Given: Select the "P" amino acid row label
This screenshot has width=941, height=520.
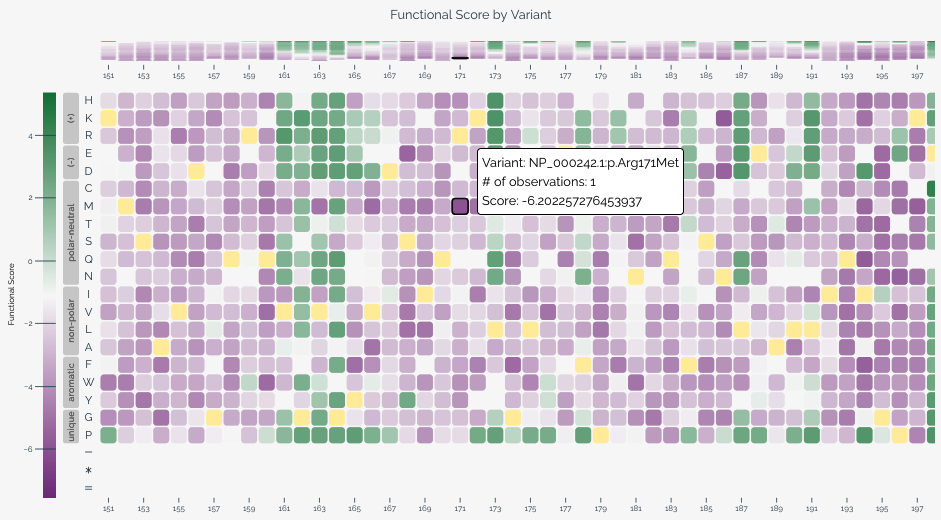Looking at the screenshot, I should pos(88,435).
